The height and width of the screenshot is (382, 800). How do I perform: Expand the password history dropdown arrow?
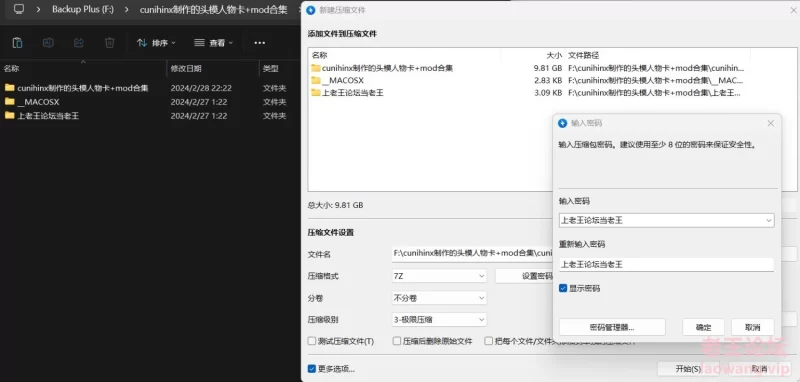[769, 220]
